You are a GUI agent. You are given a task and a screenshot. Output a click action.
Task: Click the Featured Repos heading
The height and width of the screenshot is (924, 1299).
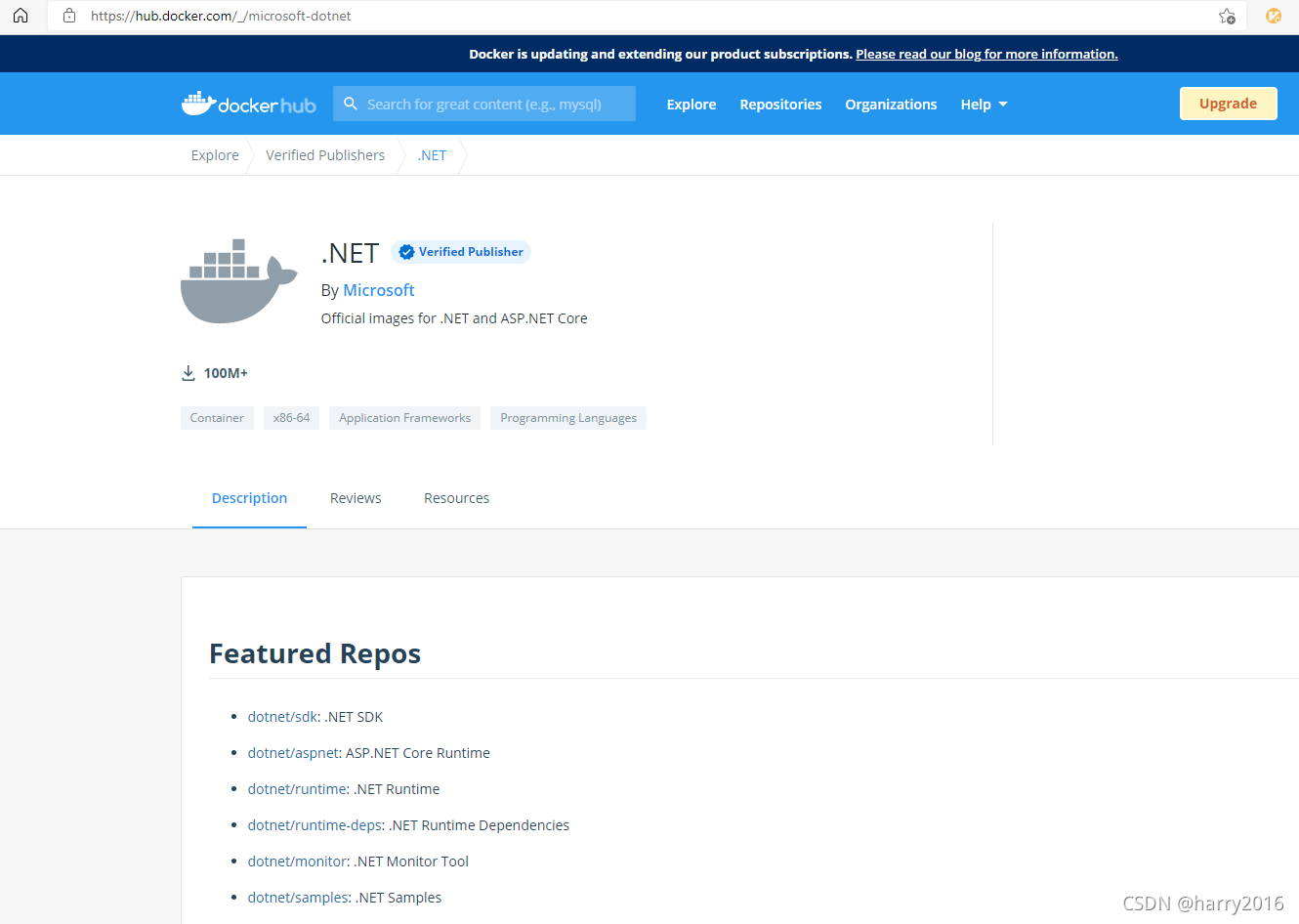pos(314,653)
